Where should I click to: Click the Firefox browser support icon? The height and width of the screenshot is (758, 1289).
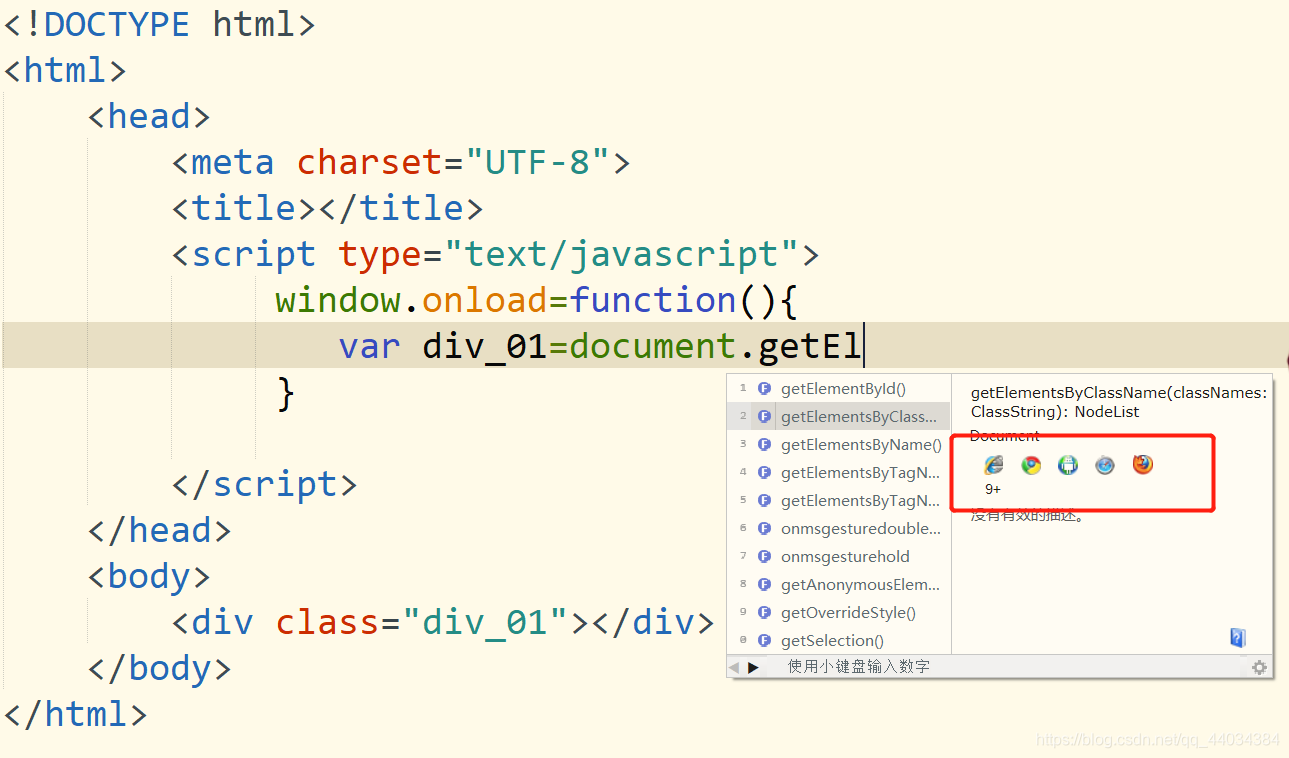point(1142,464)
